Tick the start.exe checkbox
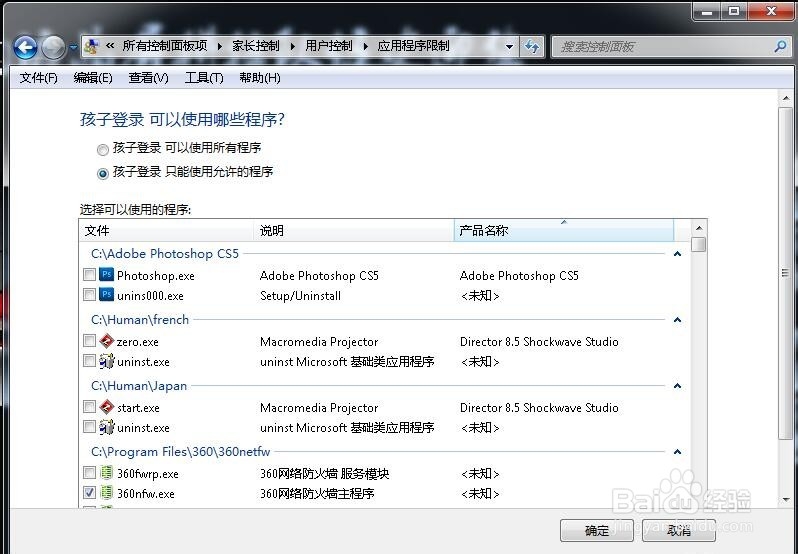 coord(90,406)
